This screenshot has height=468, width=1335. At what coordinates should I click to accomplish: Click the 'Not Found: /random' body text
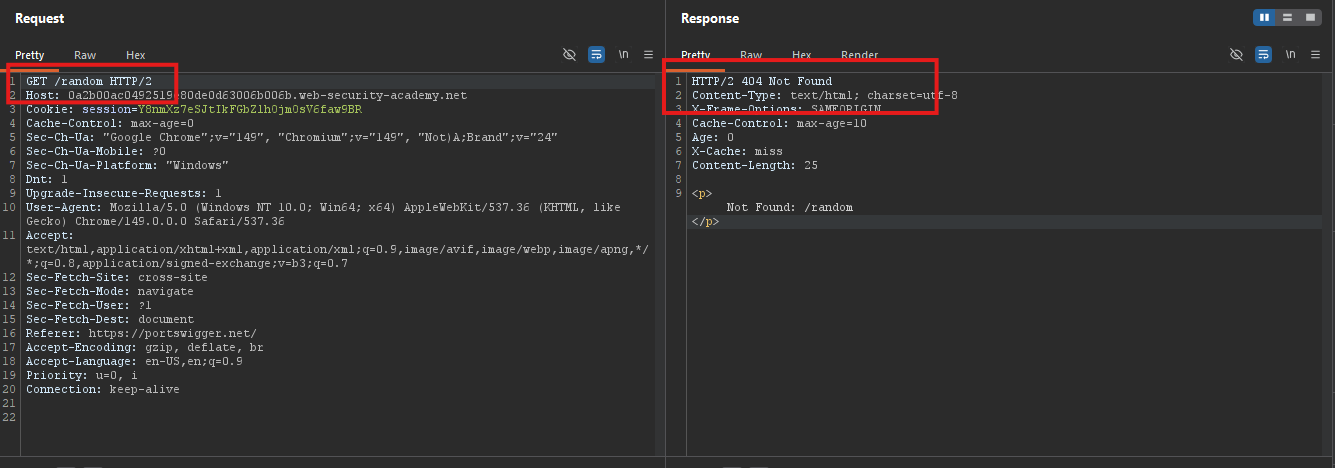pos(790,207)
